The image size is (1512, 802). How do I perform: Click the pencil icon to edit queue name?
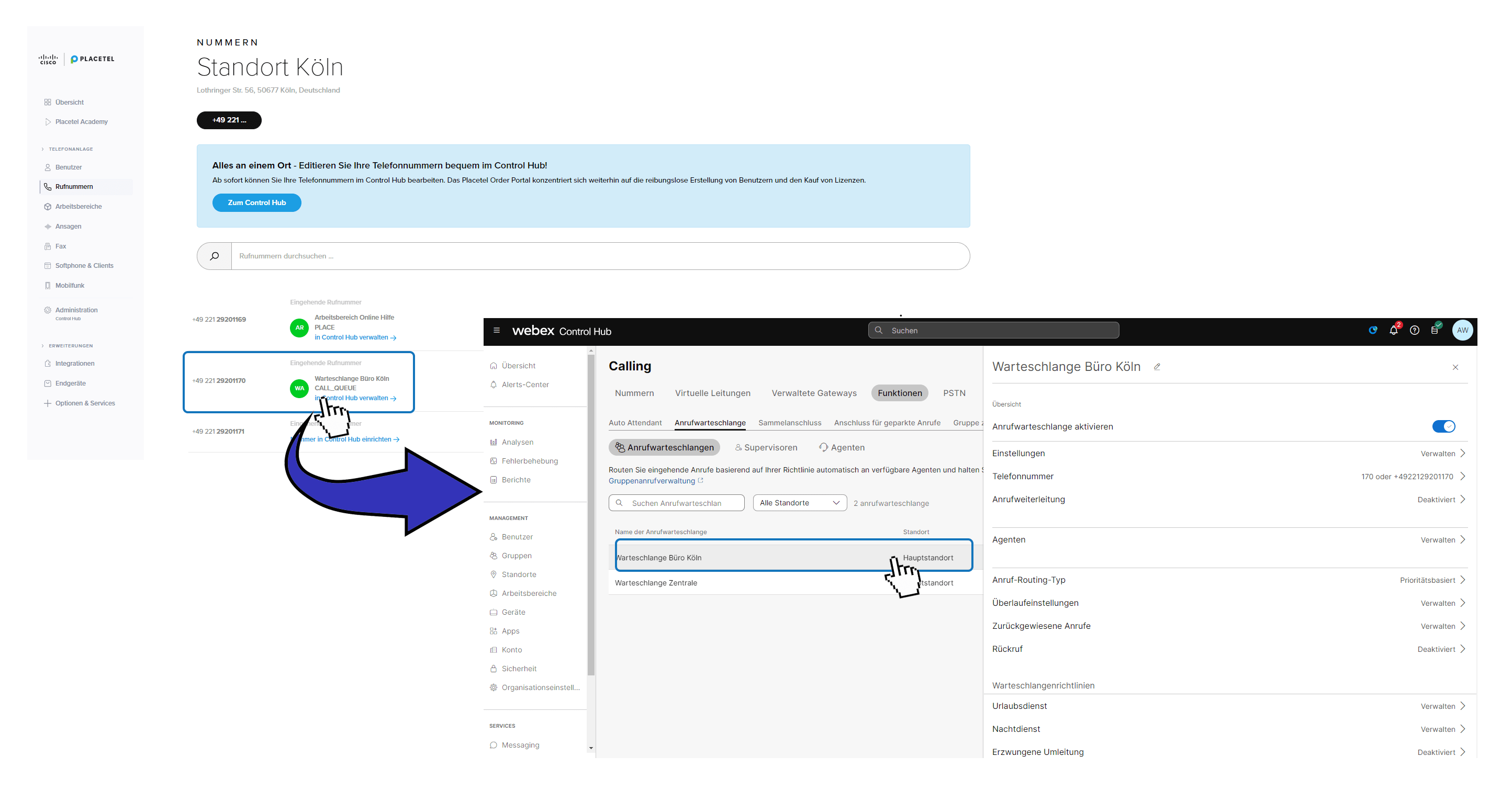[1157, 367]
